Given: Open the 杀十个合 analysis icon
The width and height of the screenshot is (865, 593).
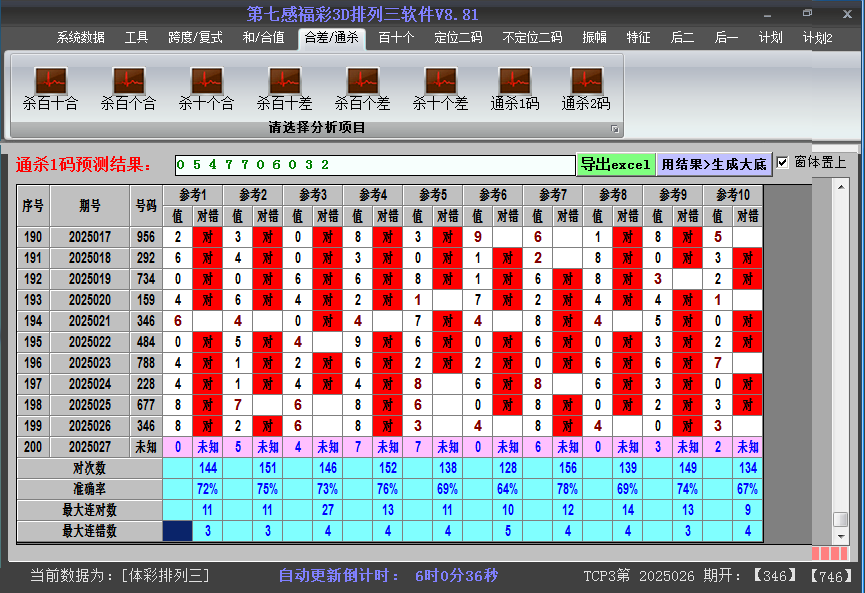Looking at the screenshot, I should coord(206,80).
